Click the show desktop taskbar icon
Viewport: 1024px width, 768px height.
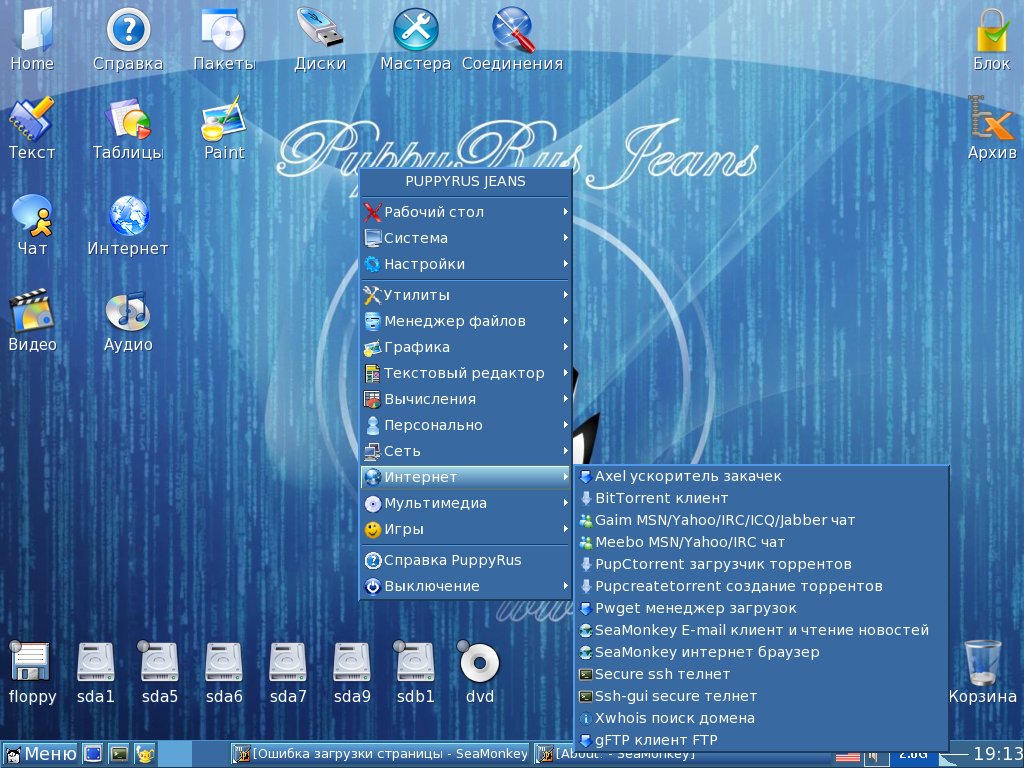point(93,754)
